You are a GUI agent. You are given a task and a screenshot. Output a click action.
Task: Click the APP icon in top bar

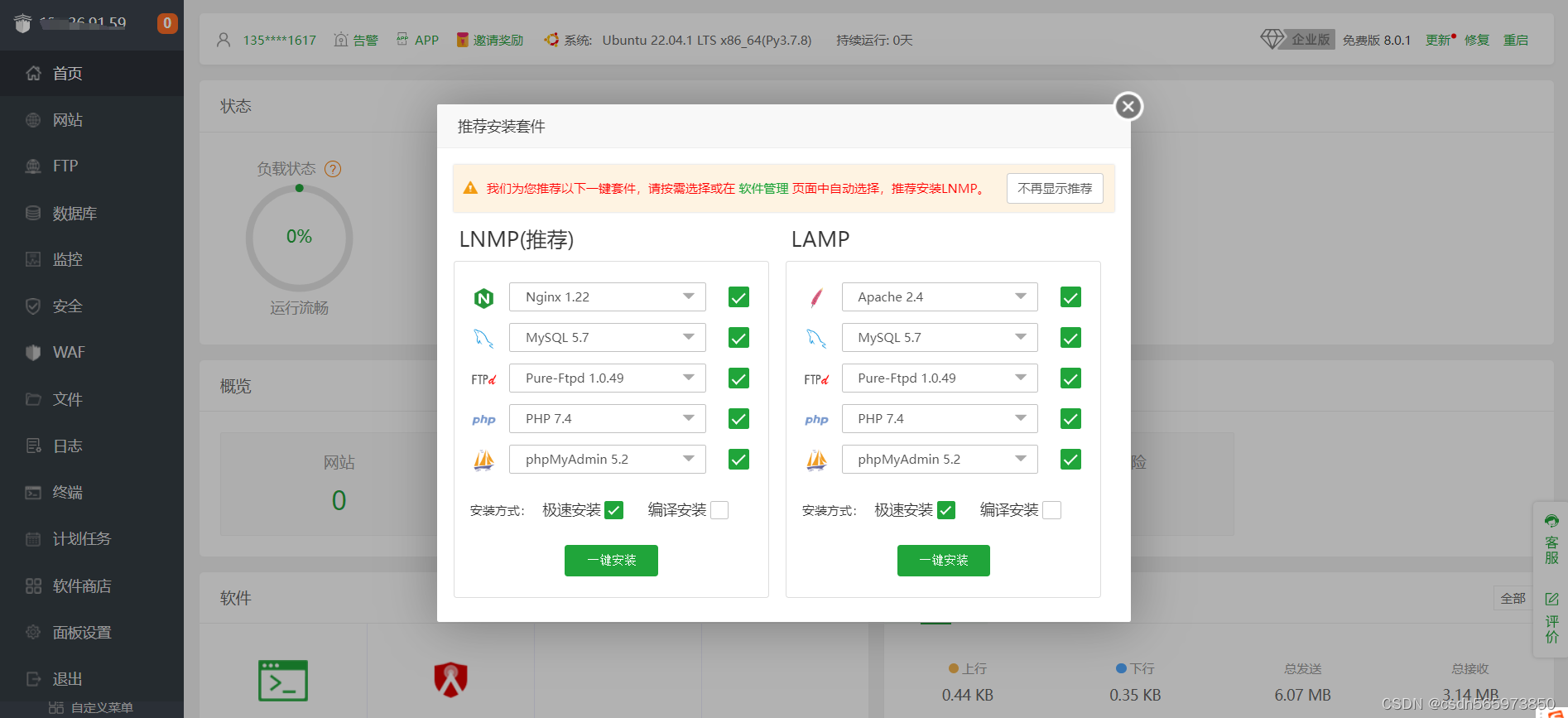(x=402, y=39)
